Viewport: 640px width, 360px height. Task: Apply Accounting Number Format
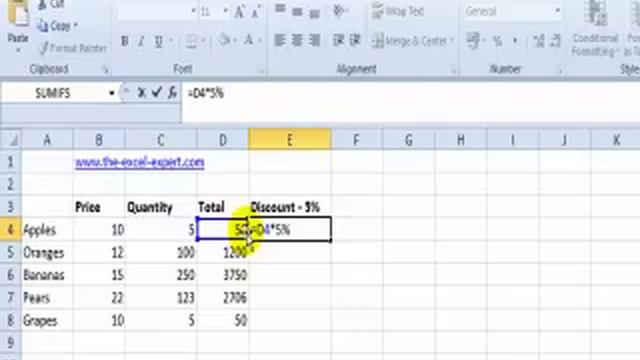pos(473,40)
